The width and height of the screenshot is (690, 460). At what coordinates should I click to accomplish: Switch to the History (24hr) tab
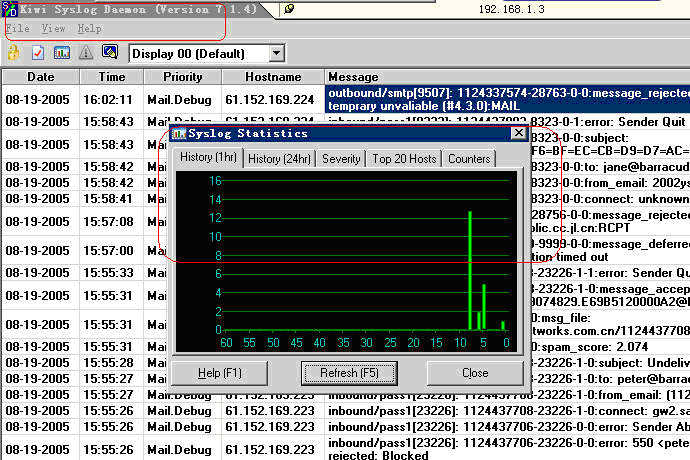(x=278, y=159)
